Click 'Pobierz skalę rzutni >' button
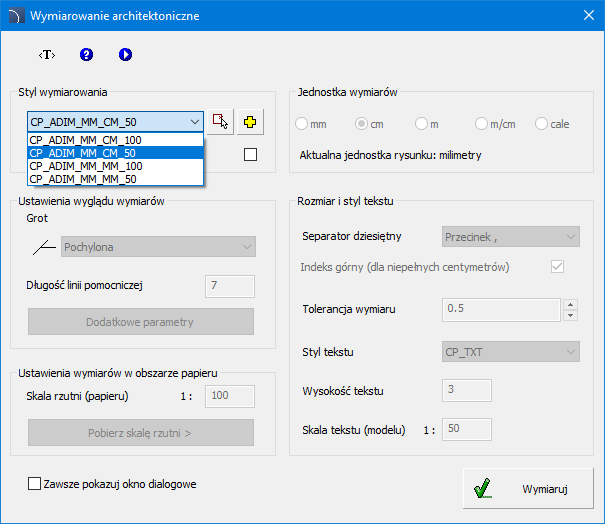 pyautogui.click(x=141, y=432)
